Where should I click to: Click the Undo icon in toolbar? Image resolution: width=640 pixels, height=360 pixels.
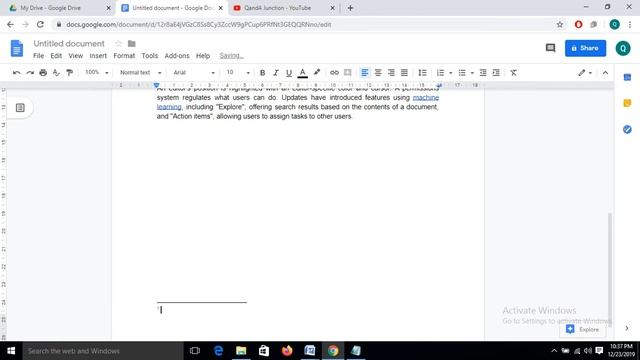[x=17, y=73]
